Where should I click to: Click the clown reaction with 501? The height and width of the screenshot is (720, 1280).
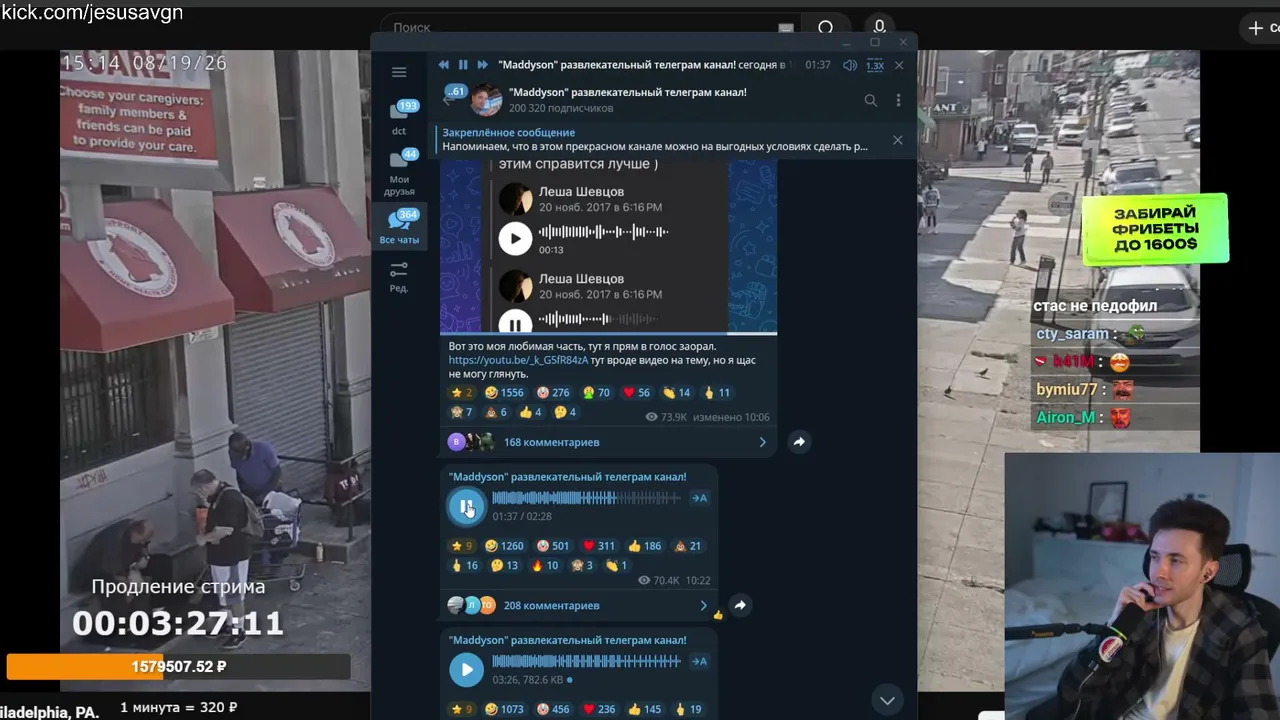553,546
